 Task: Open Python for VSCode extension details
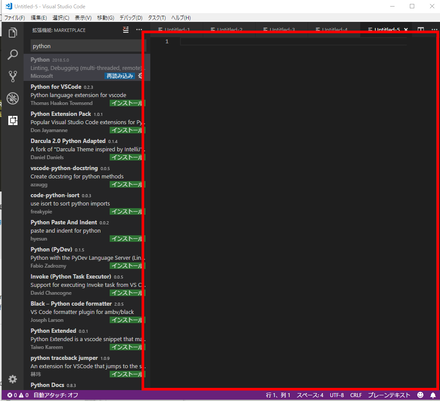point(87,95)
